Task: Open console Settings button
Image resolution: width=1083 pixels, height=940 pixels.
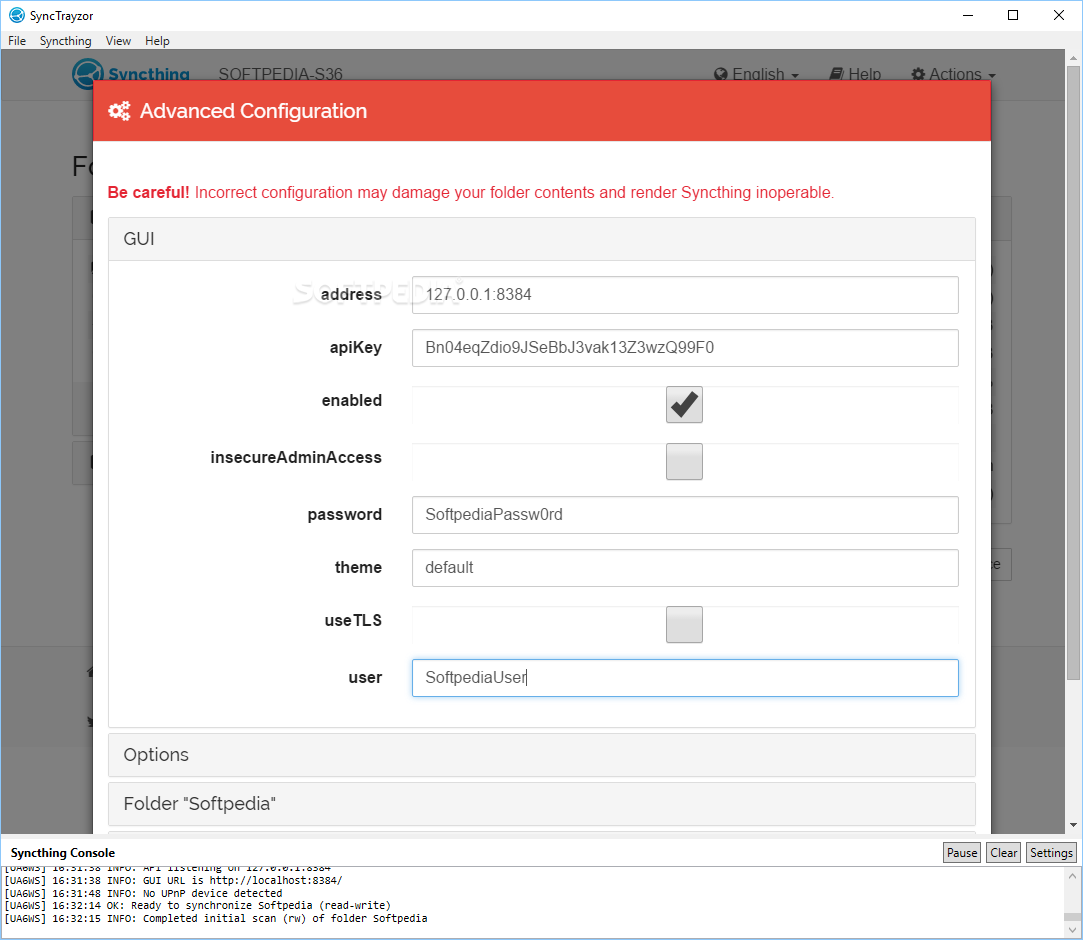Action: click(x=1051, y=853)
